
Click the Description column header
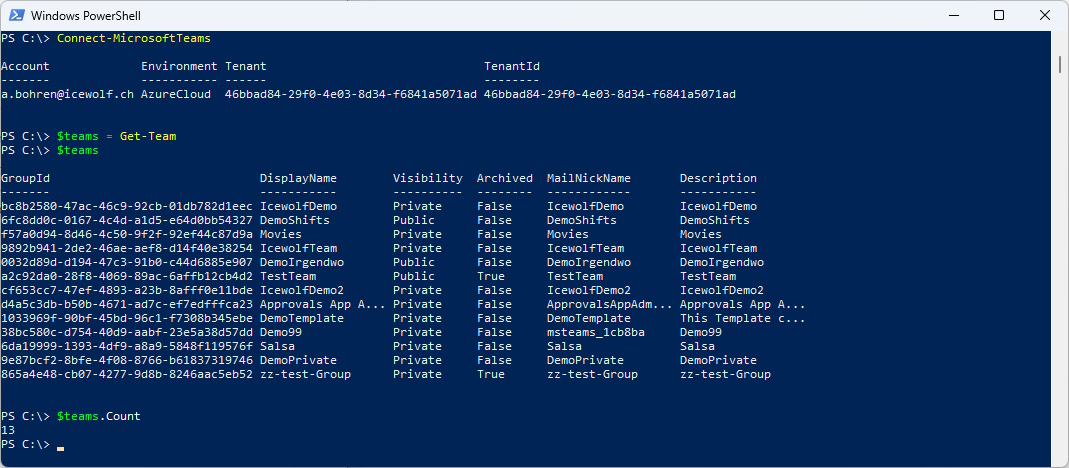pyautogui.click(x=718, y=178)
